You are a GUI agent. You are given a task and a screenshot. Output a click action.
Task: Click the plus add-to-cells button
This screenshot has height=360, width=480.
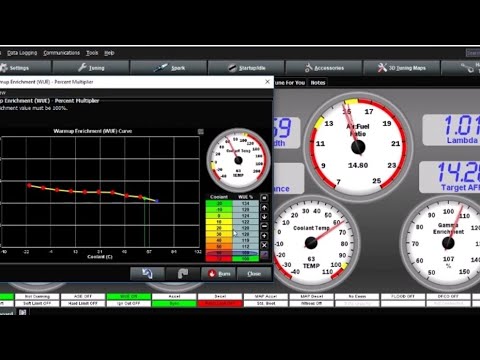(x=264, y=236)
